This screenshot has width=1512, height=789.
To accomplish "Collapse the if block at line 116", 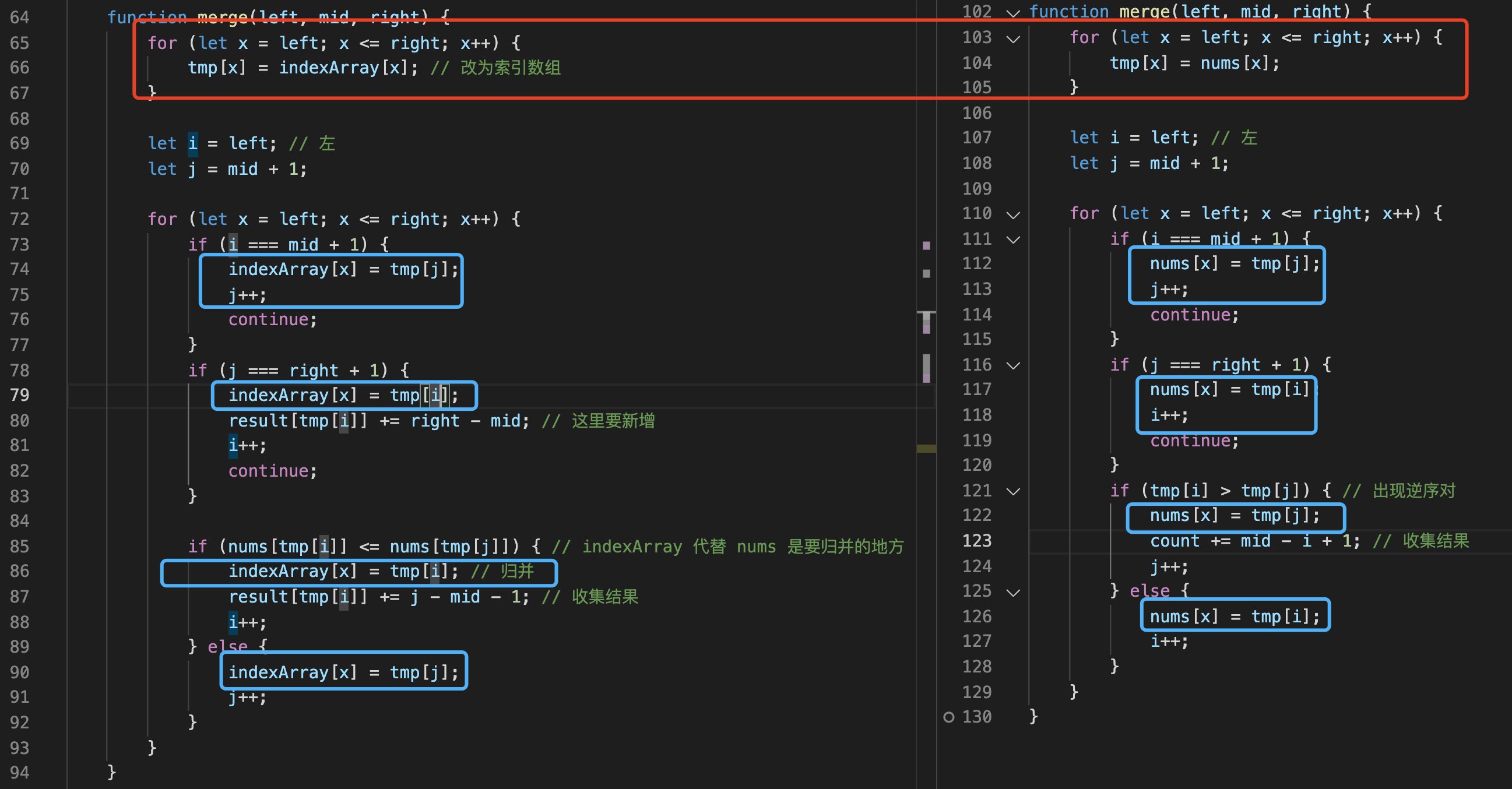I will click(1013, 365).
